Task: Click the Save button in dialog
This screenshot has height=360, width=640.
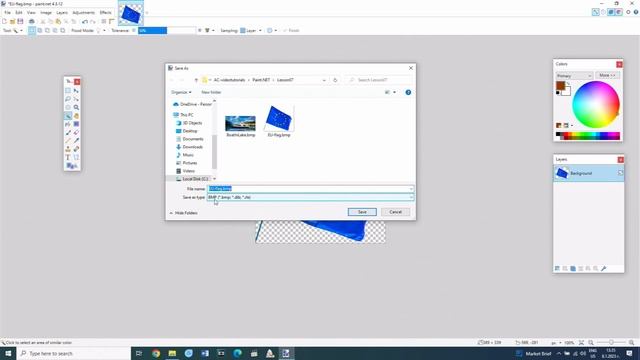Action: click(362, 212)
